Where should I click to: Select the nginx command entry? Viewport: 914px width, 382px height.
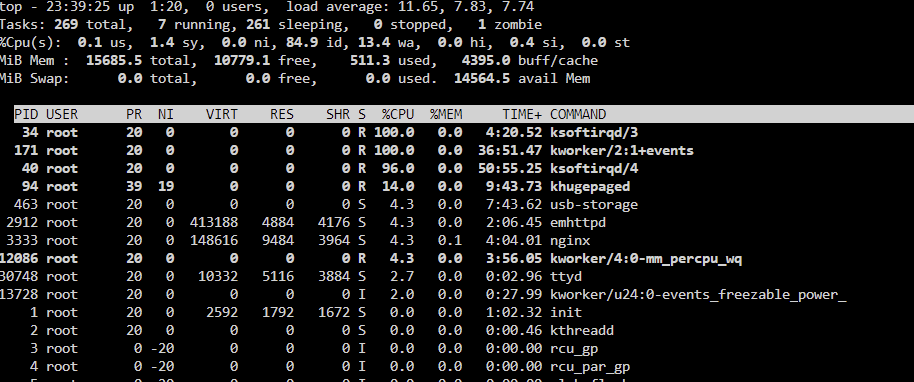click(570, 241)
